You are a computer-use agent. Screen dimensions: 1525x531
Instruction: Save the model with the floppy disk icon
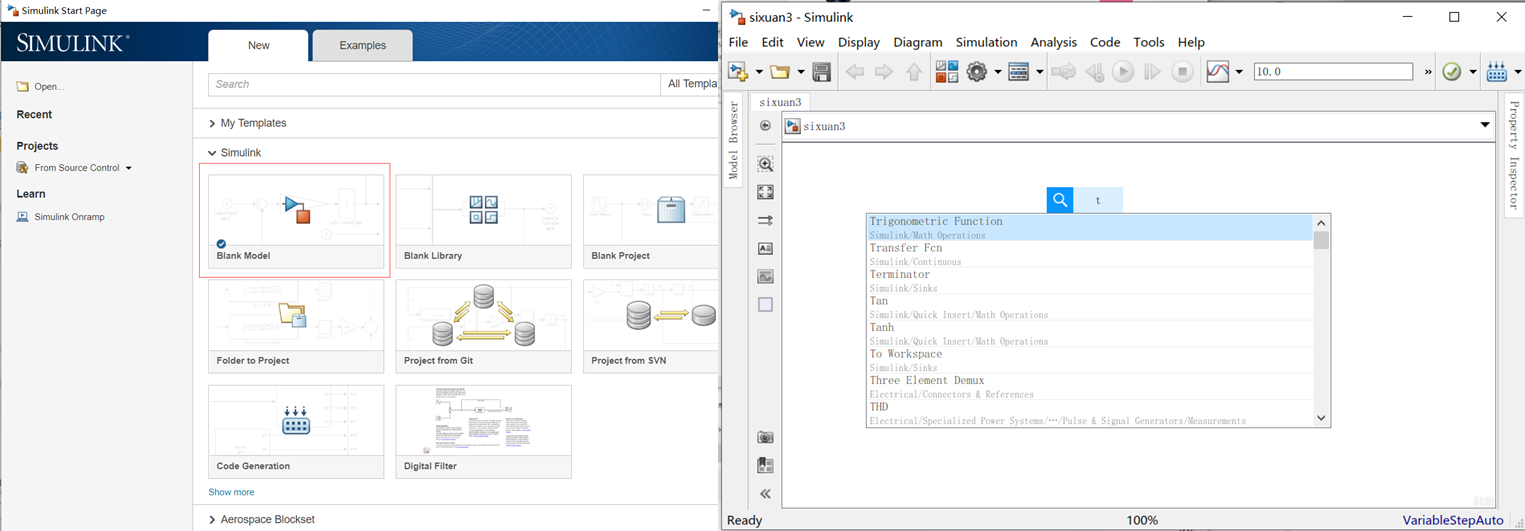click(x=821, y=72)
